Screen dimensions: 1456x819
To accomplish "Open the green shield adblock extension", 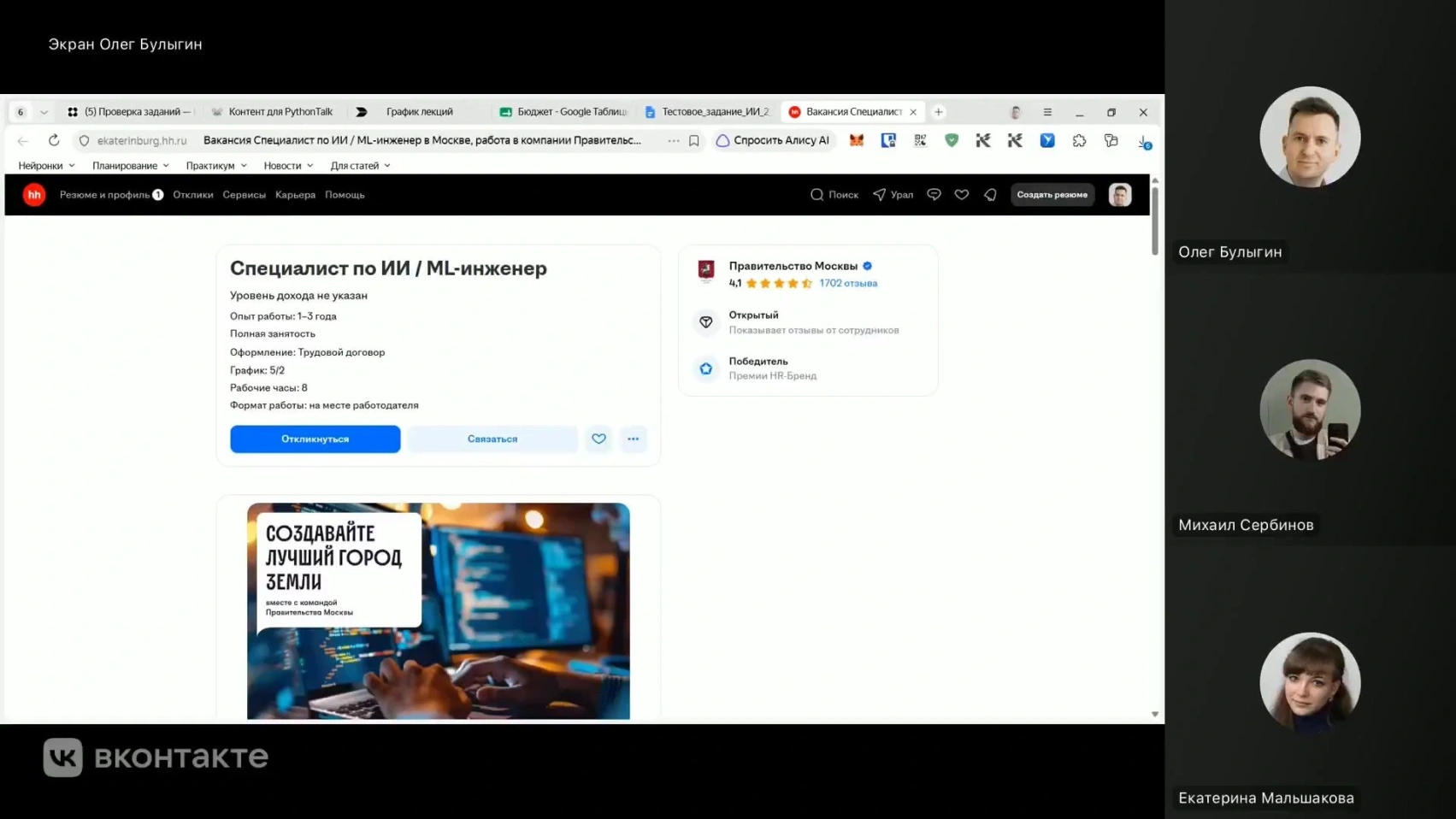I will (952, 140).
